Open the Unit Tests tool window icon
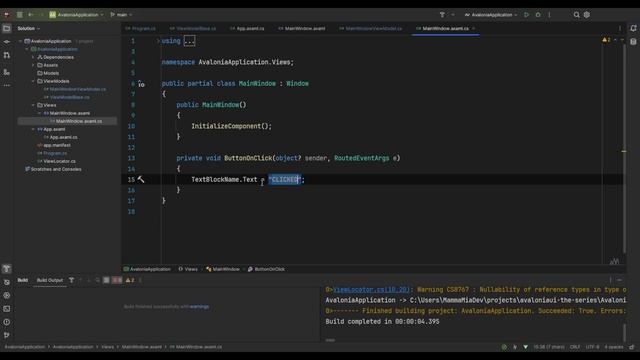The height and width of the screenshot is (360, 640). [7, 282]
